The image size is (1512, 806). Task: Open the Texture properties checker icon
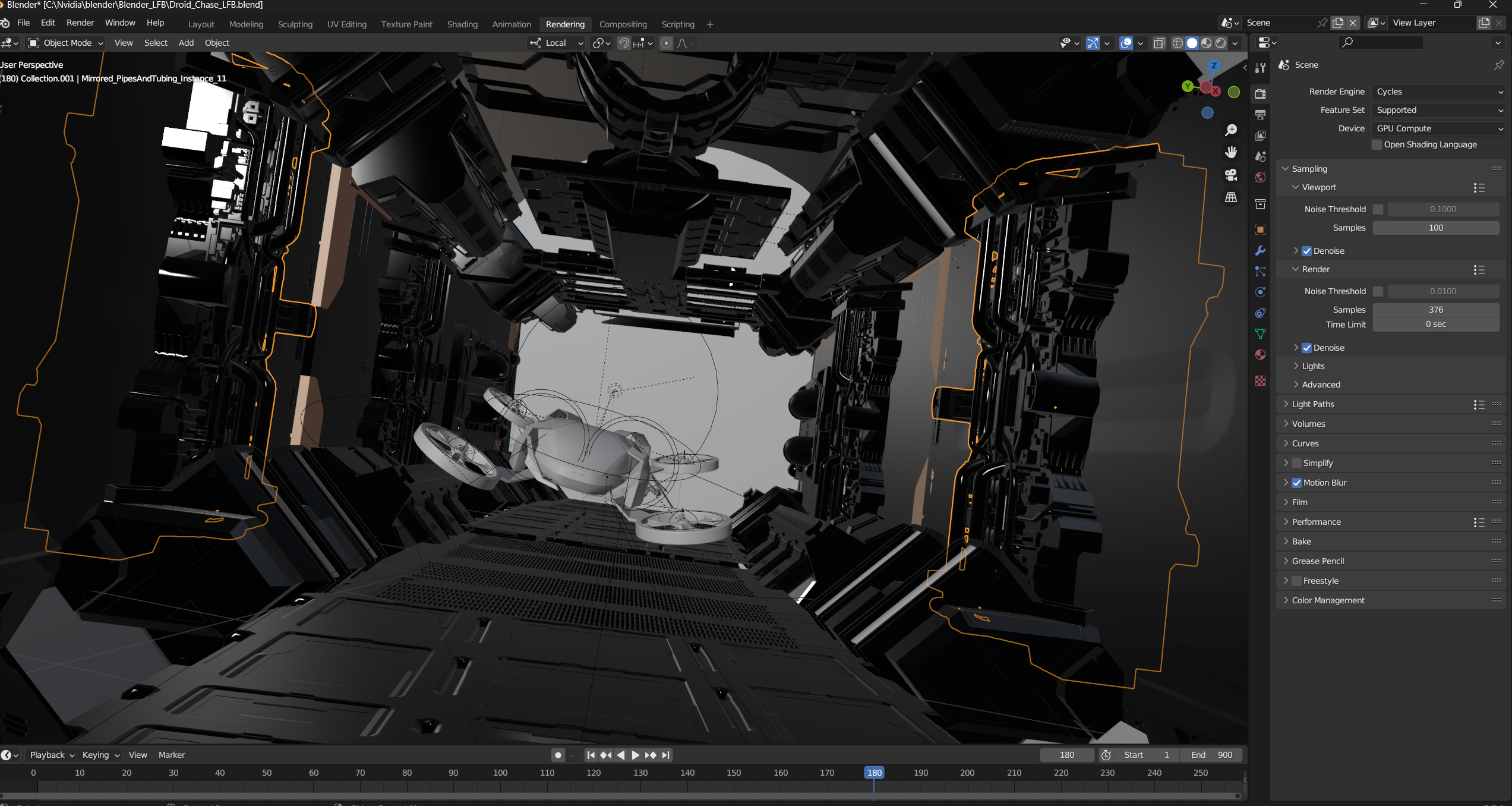click(1260, 381)
